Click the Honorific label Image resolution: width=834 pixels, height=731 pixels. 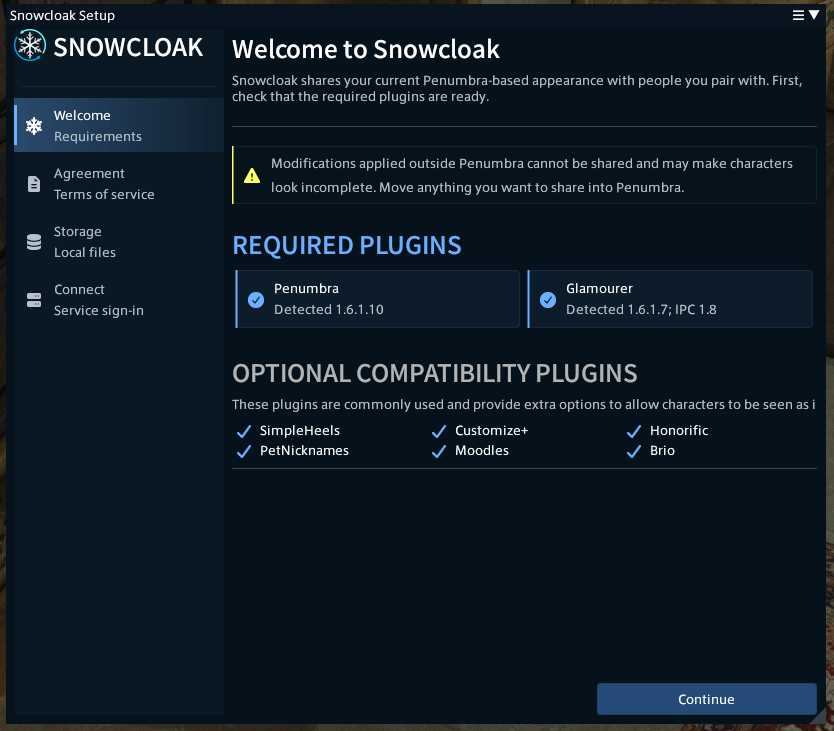679,430
